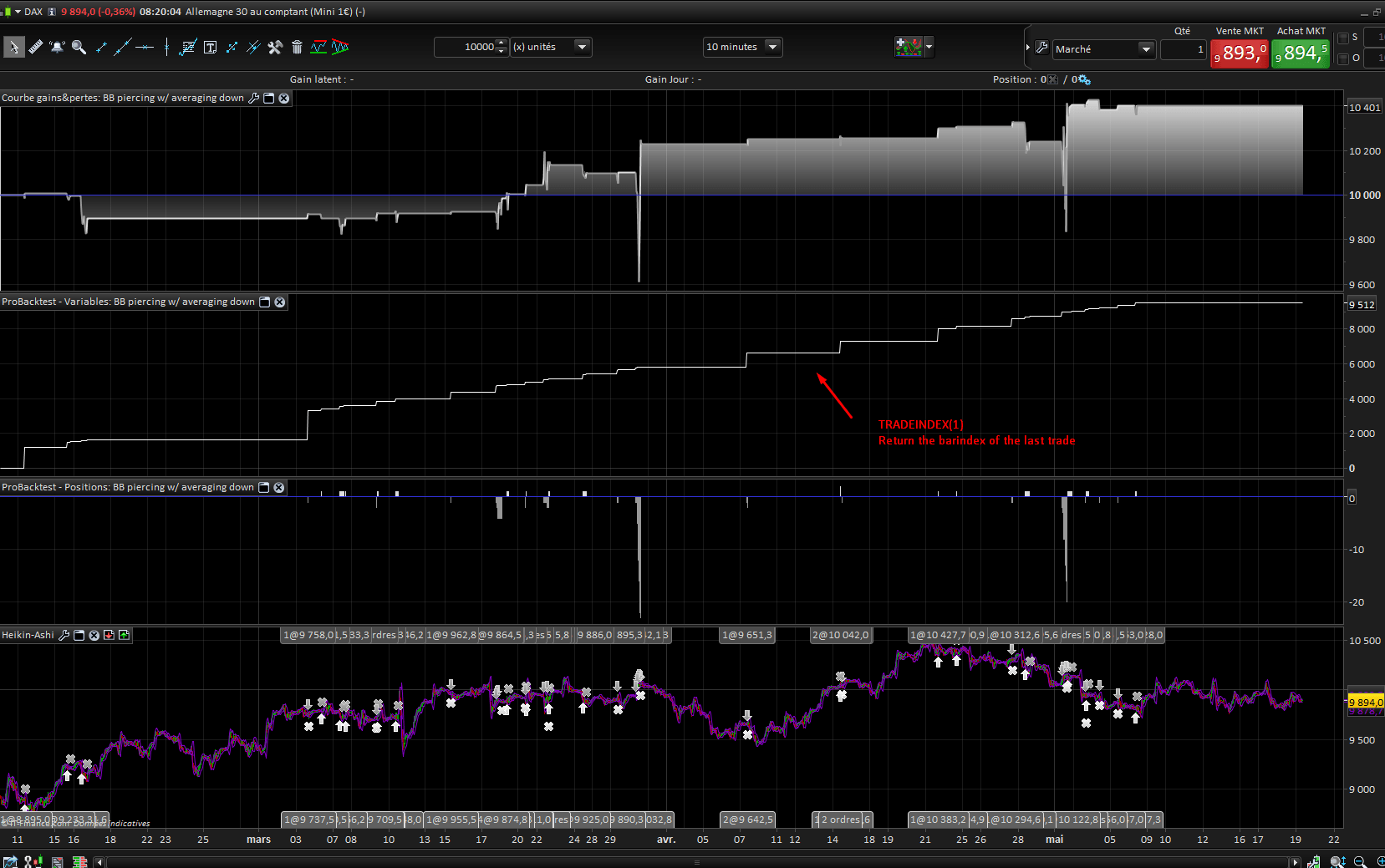1385x868 pixels.
Task: Click the Achat MKT buy button
Action: click(x=1301, y=53)
